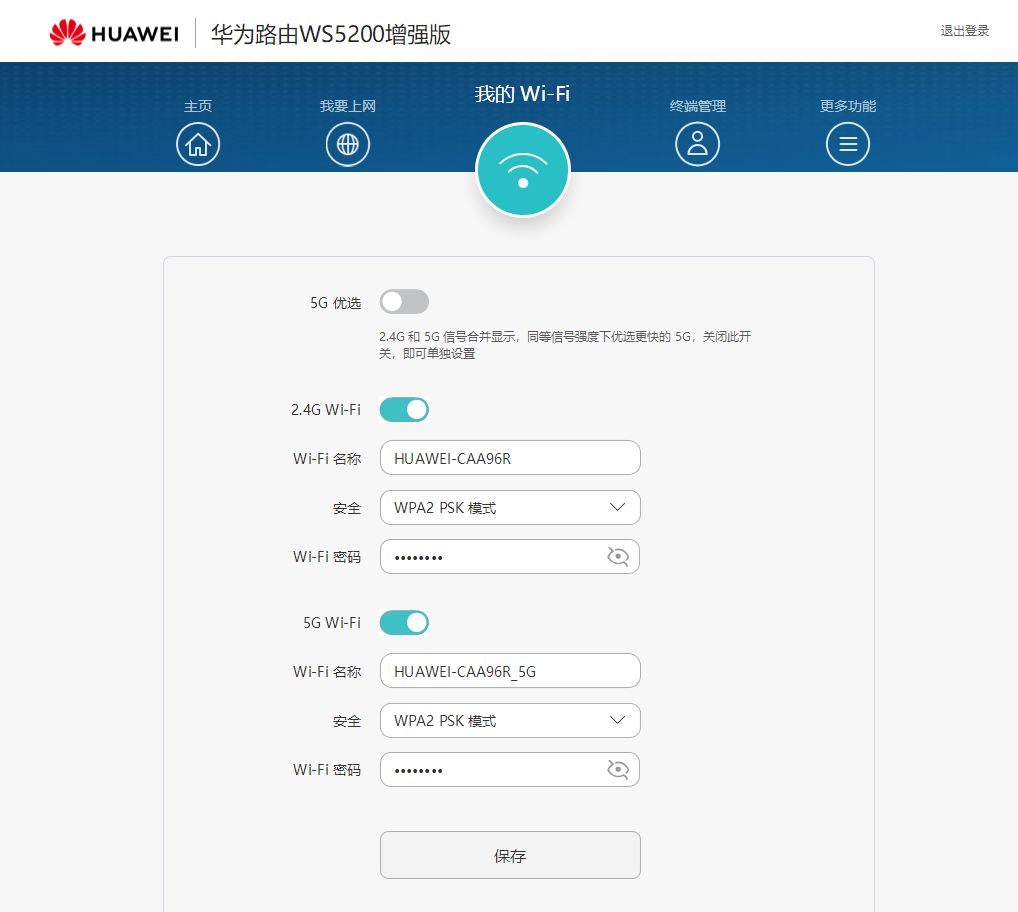Viewport: 1018px width, 912px height.
Task: Disable the 5G Wi-Fi switch
Action: [x=404, y=622]
